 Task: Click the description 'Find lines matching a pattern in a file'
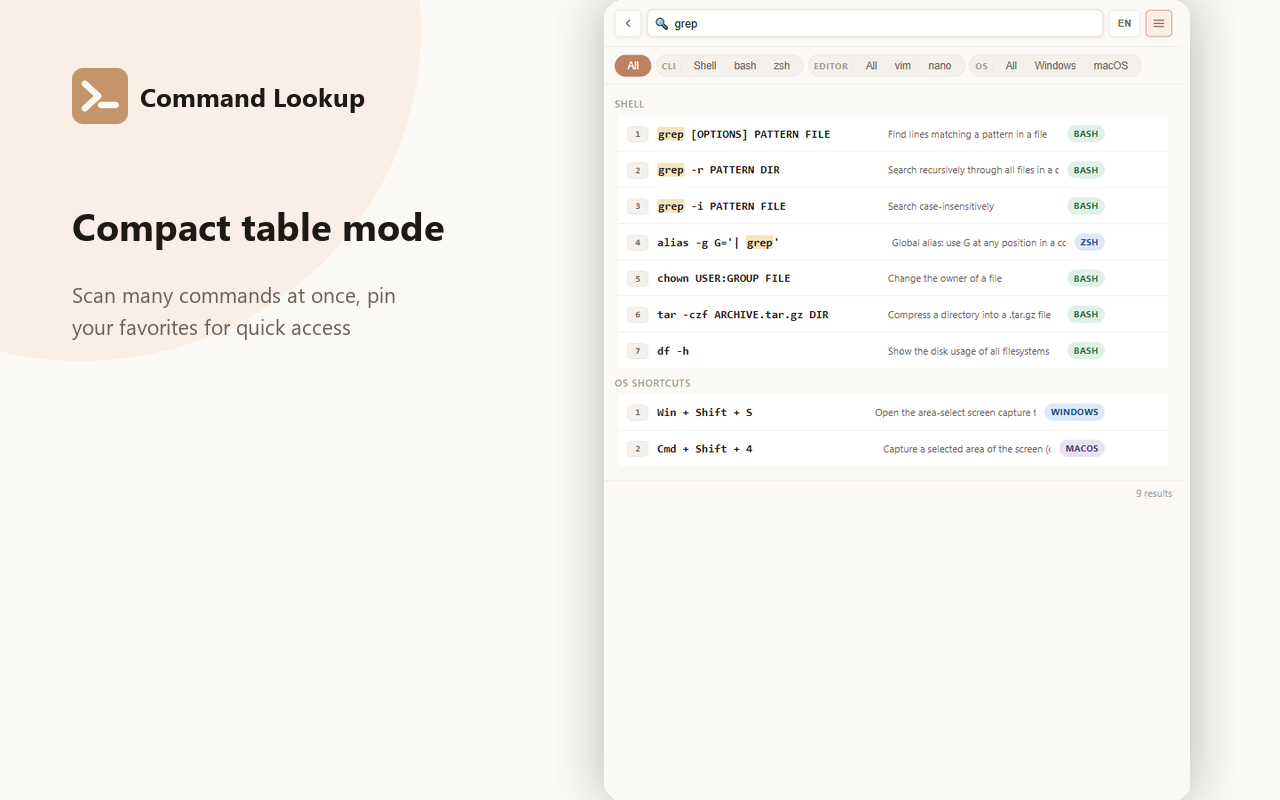[968, 134]
